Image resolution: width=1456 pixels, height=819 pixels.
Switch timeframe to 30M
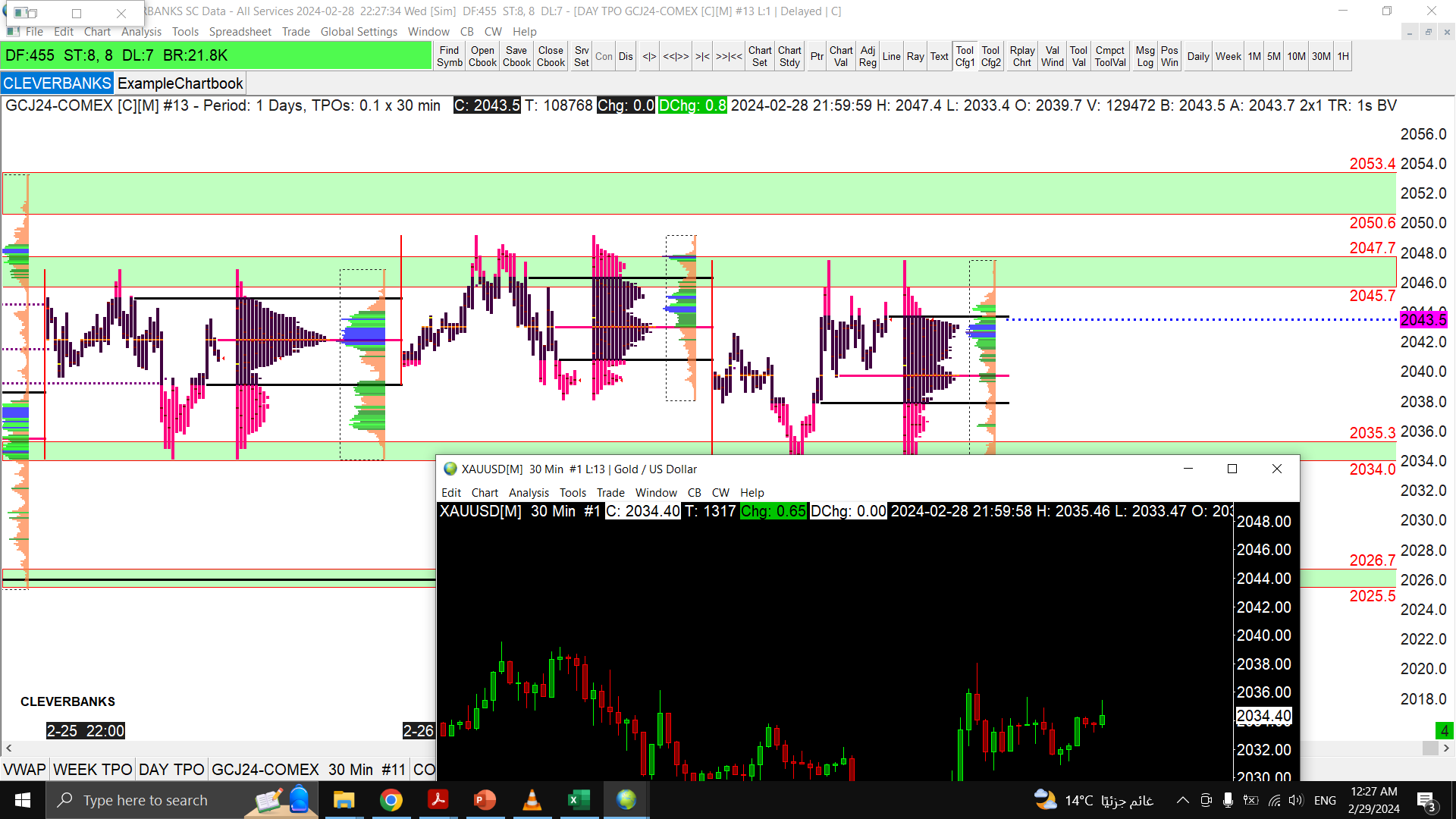click(x=1321, y=56)
